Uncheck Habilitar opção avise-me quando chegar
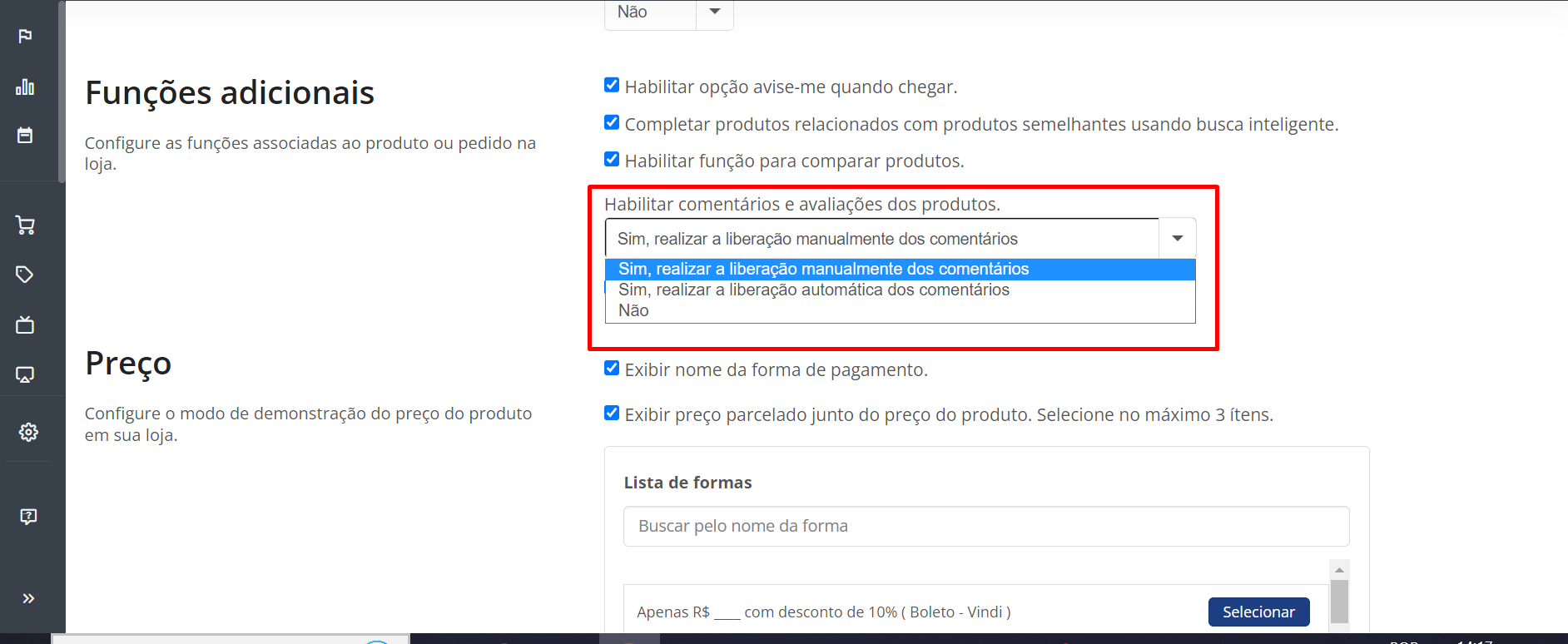 [x=612, y=85]
